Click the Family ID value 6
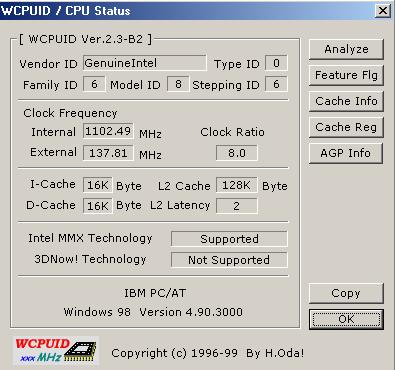This screenshot has height=370, width=395. point(94,84)
